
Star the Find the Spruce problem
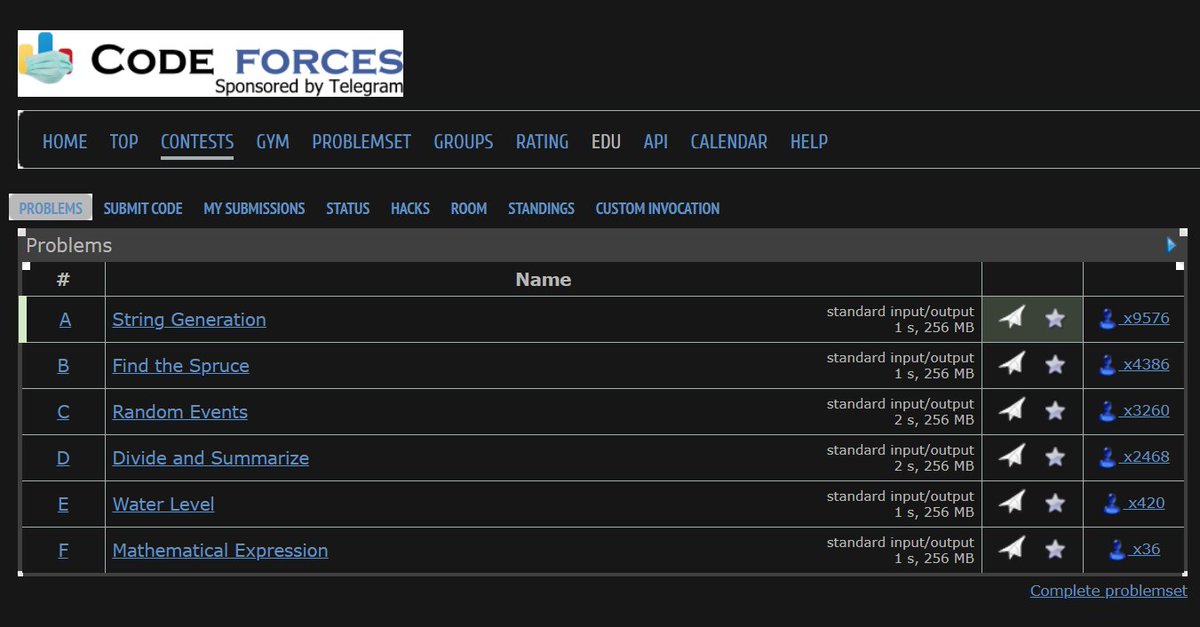1055,364
